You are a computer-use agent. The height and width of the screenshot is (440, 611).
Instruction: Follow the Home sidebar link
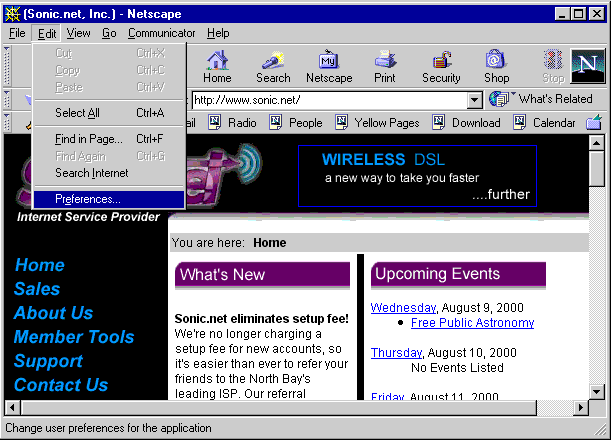pos(39,265)
